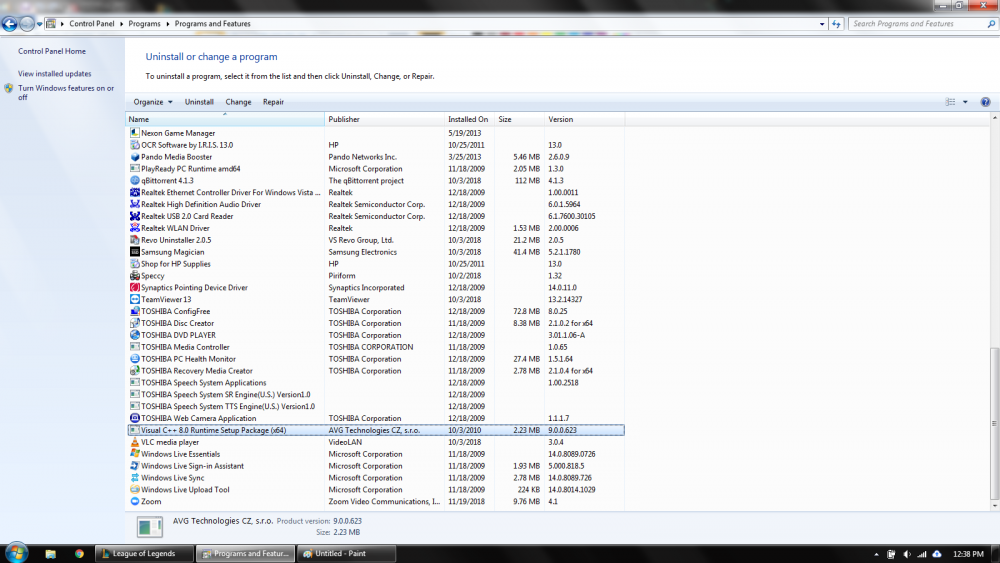
Task: Click Uninstall in the command bar
Action: pos(199,102)
